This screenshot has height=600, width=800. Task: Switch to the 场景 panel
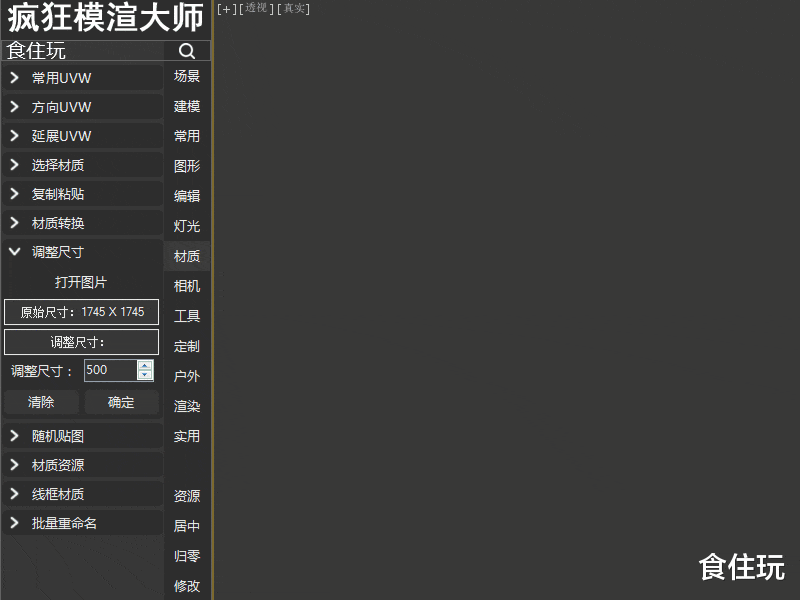coord(186,76)
